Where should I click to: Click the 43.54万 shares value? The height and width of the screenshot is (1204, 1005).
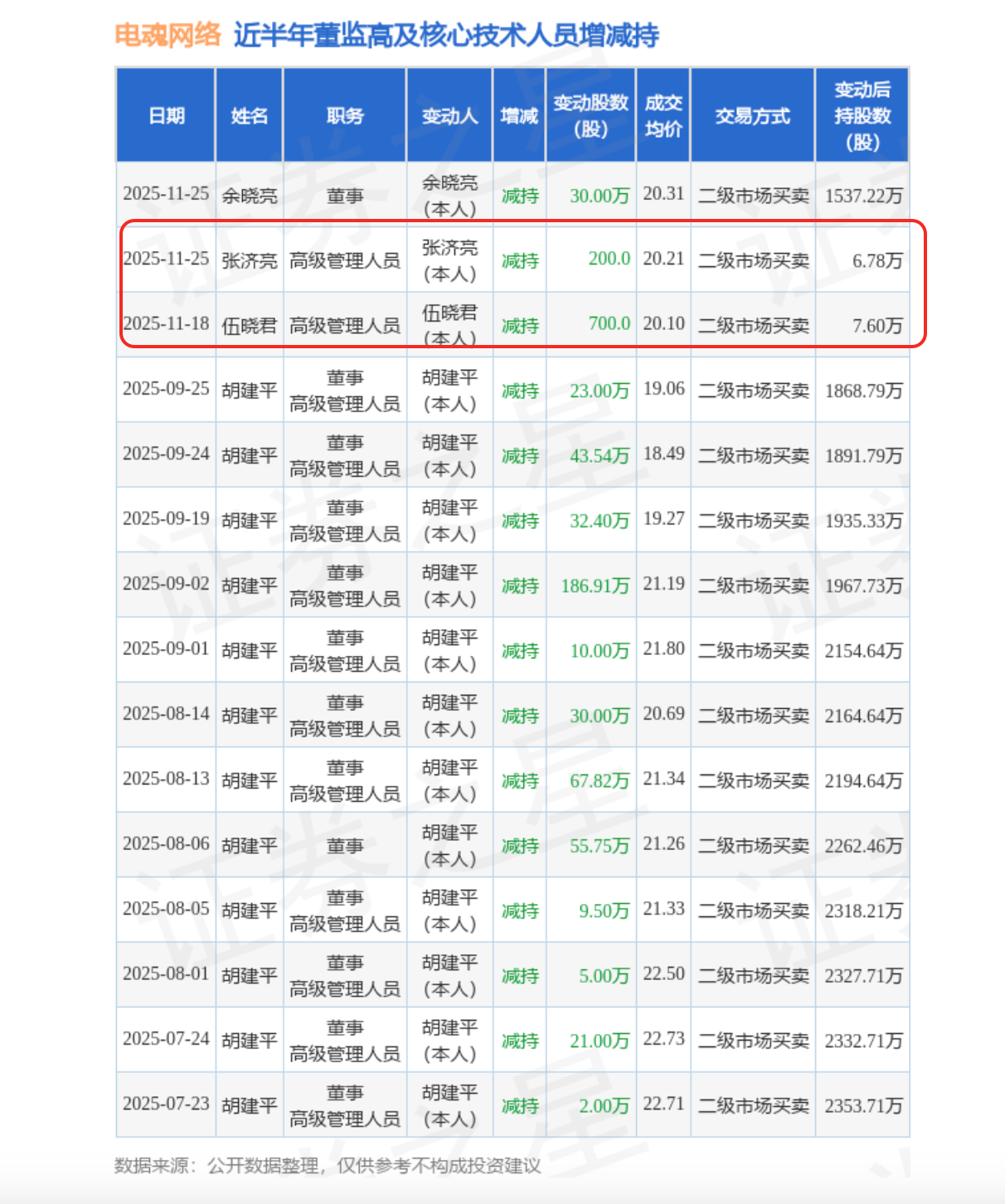tap(600, 456)
